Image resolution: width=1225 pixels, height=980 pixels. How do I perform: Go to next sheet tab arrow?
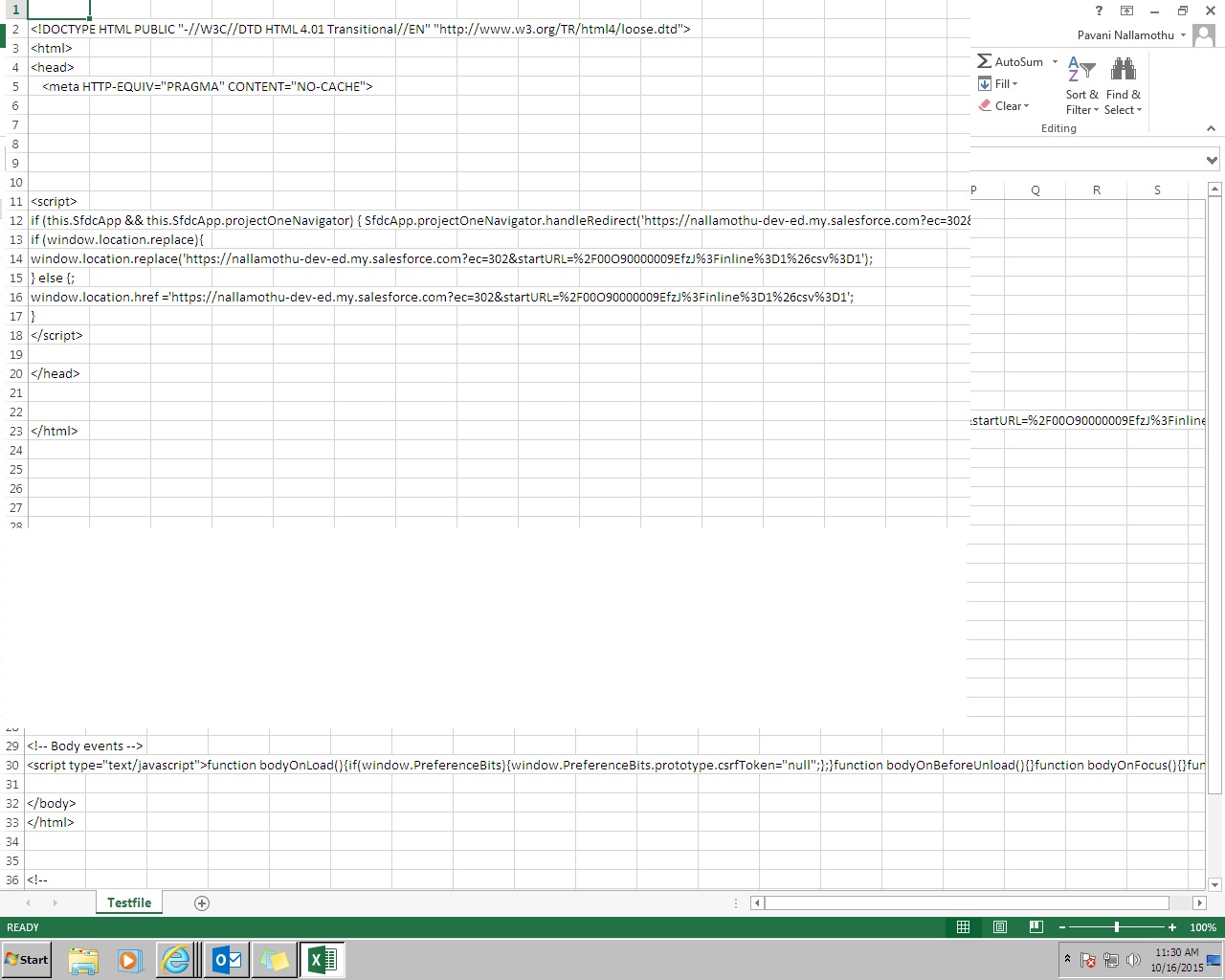click(55, 903)
